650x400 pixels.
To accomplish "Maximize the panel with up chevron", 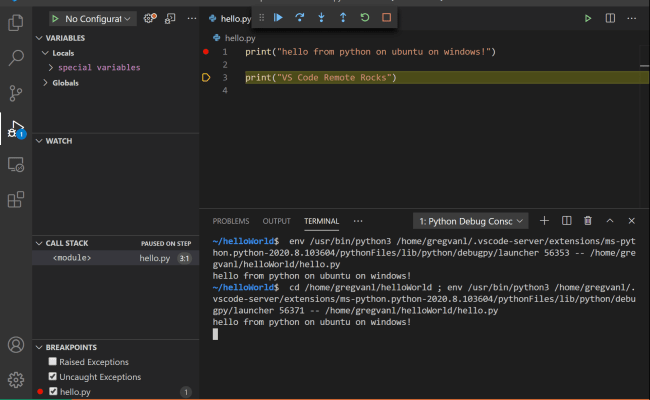I will [610, 221].
